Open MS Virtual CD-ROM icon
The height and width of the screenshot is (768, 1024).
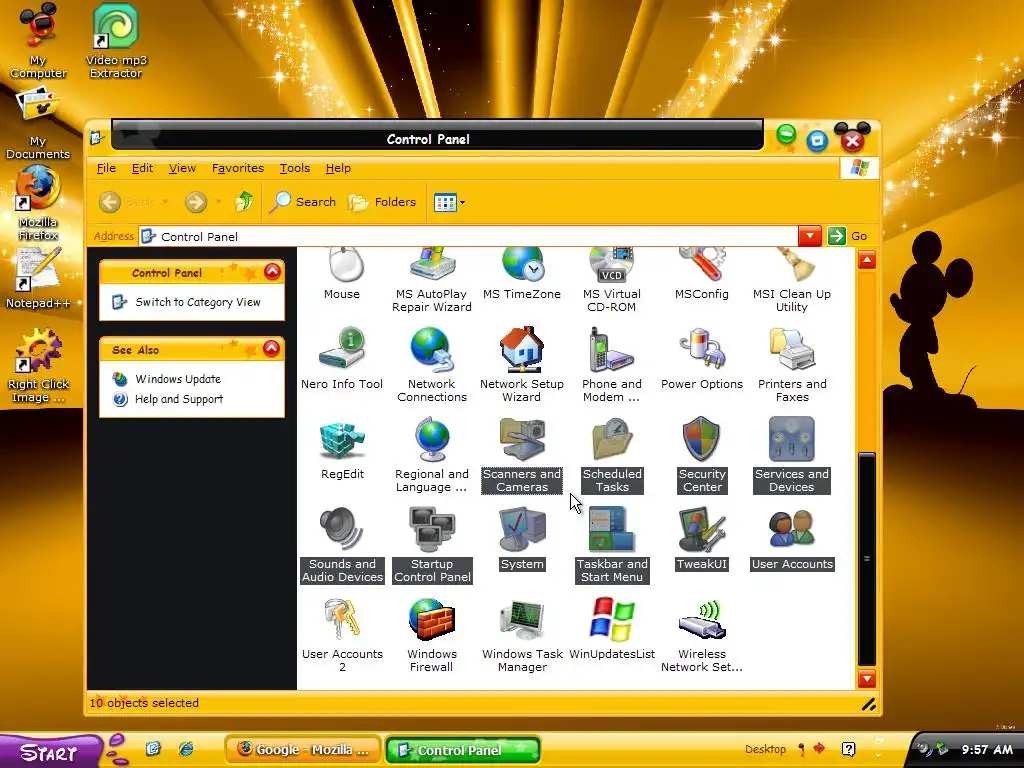(x=612, y=281)
